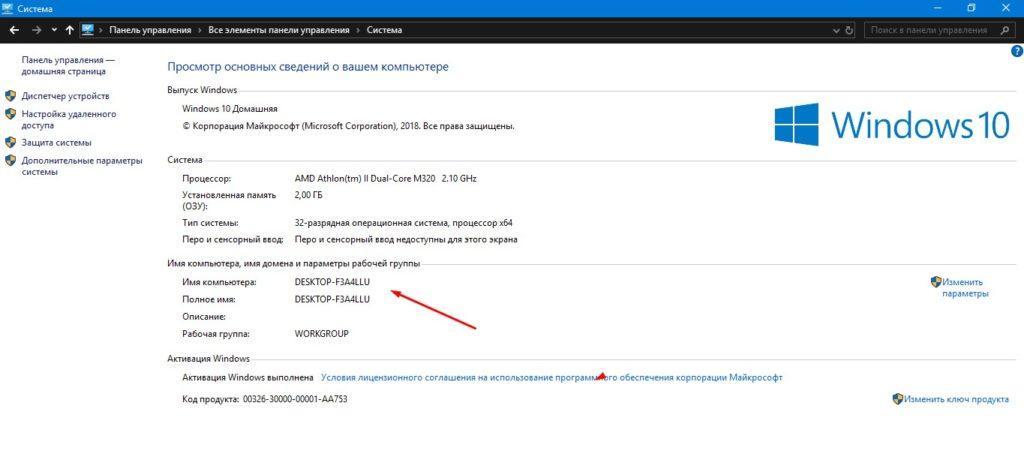Click the Windows 10 logo
Screen dimensions: 1024x460
[x=892, y=124]
